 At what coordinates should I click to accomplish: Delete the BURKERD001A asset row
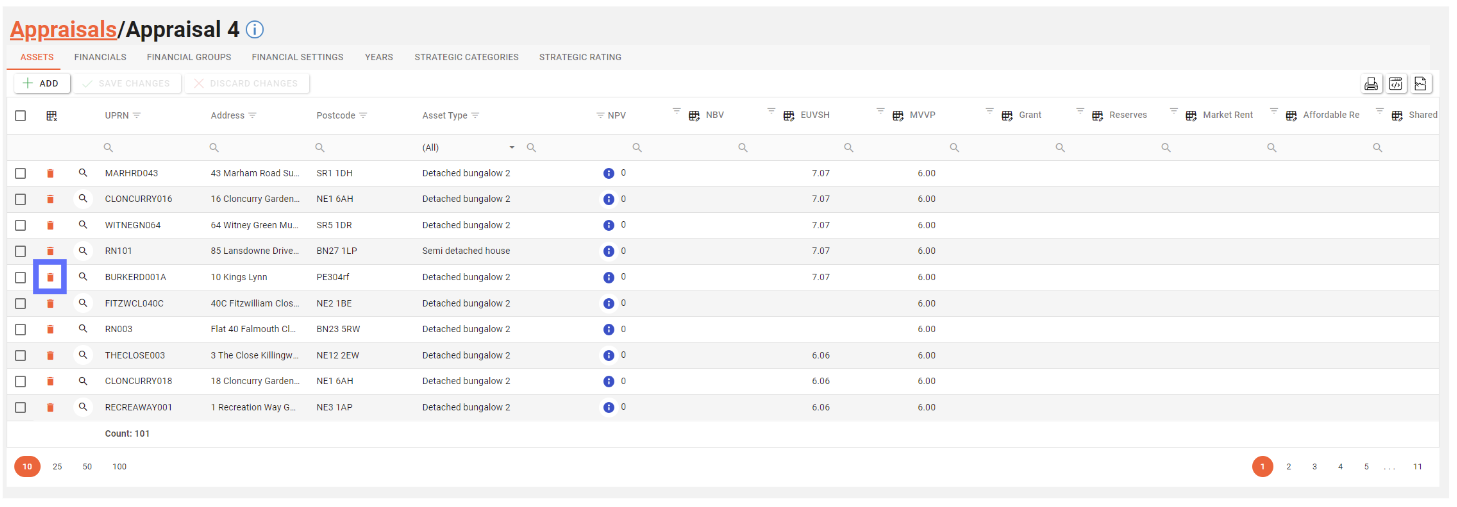50,277
